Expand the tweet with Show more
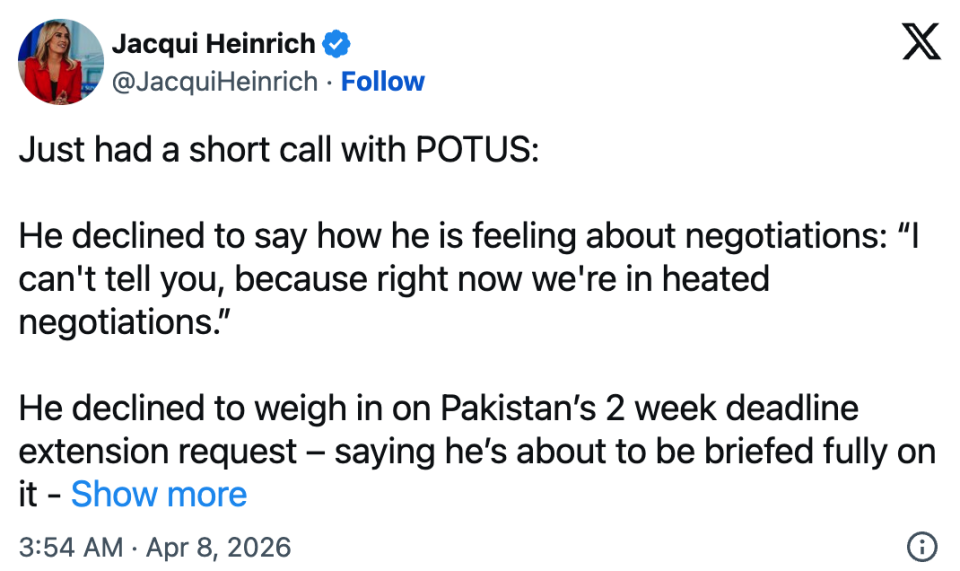This screenshot has width=960, height=571. coord(158,494)
